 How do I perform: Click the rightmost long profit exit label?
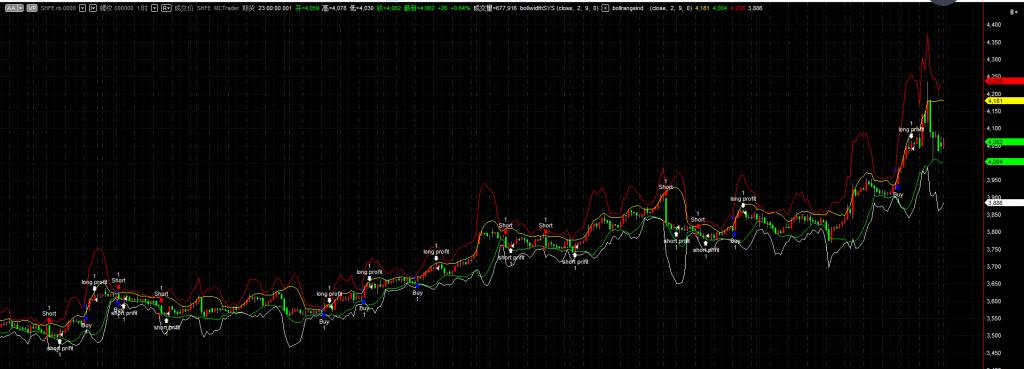pyautogui.click(x=912, y=129)
